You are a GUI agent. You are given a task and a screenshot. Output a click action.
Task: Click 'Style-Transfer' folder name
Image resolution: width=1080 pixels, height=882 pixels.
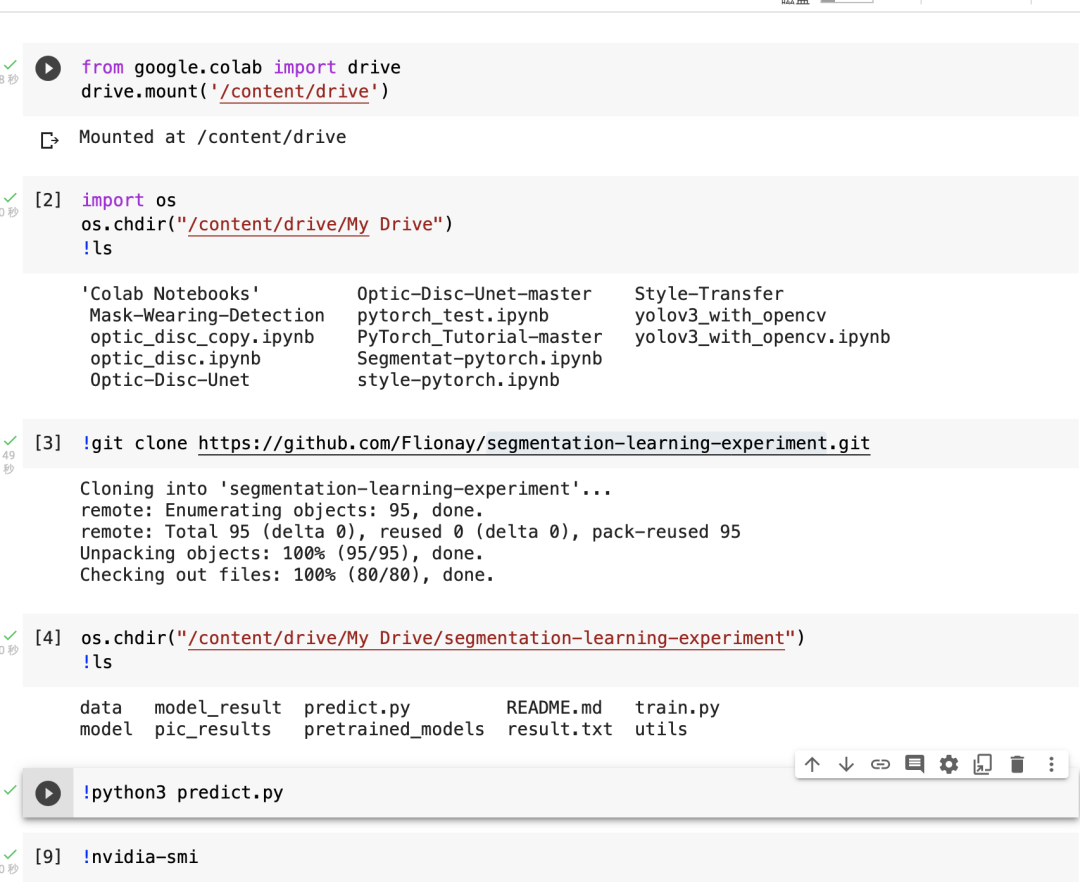click(709, 294)
